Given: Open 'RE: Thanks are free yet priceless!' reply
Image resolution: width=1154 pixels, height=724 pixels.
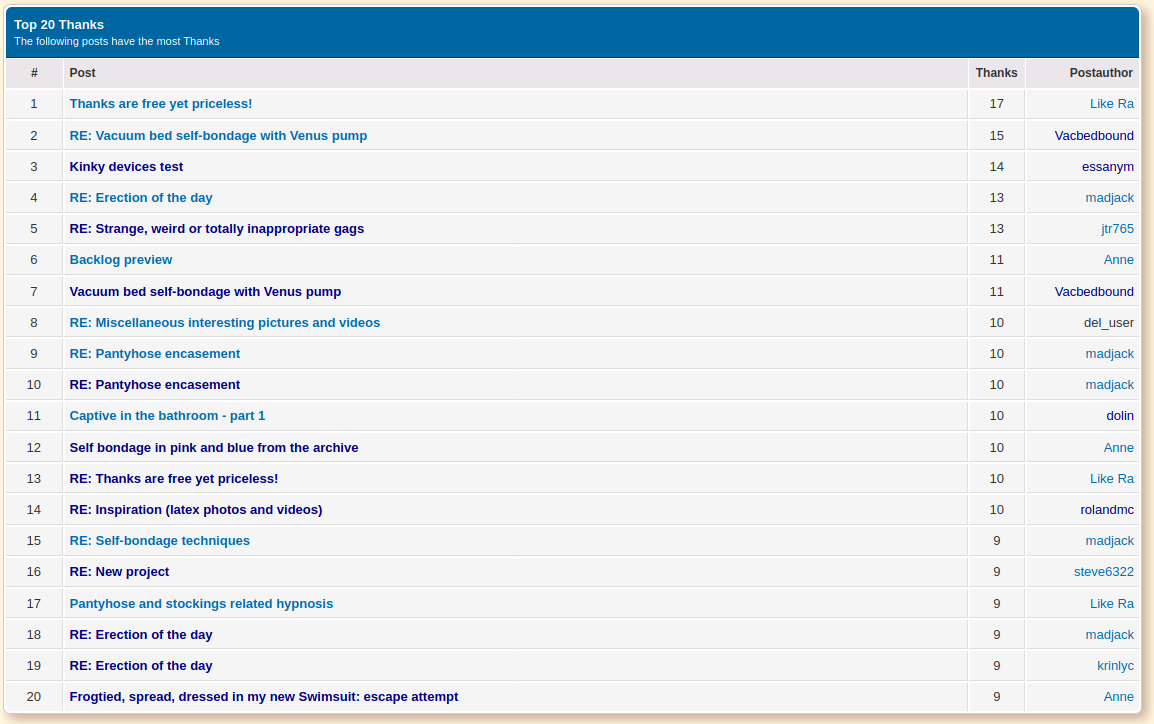Looking at the screenshot, I should [x=173, y=479].
